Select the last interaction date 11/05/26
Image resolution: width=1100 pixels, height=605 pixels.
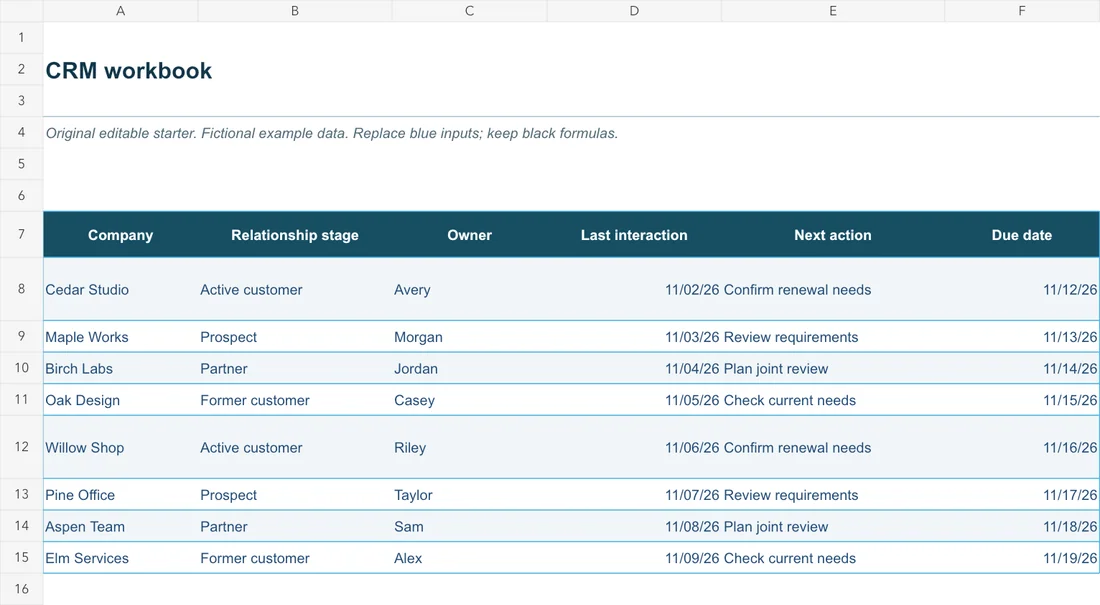(634, 400)
